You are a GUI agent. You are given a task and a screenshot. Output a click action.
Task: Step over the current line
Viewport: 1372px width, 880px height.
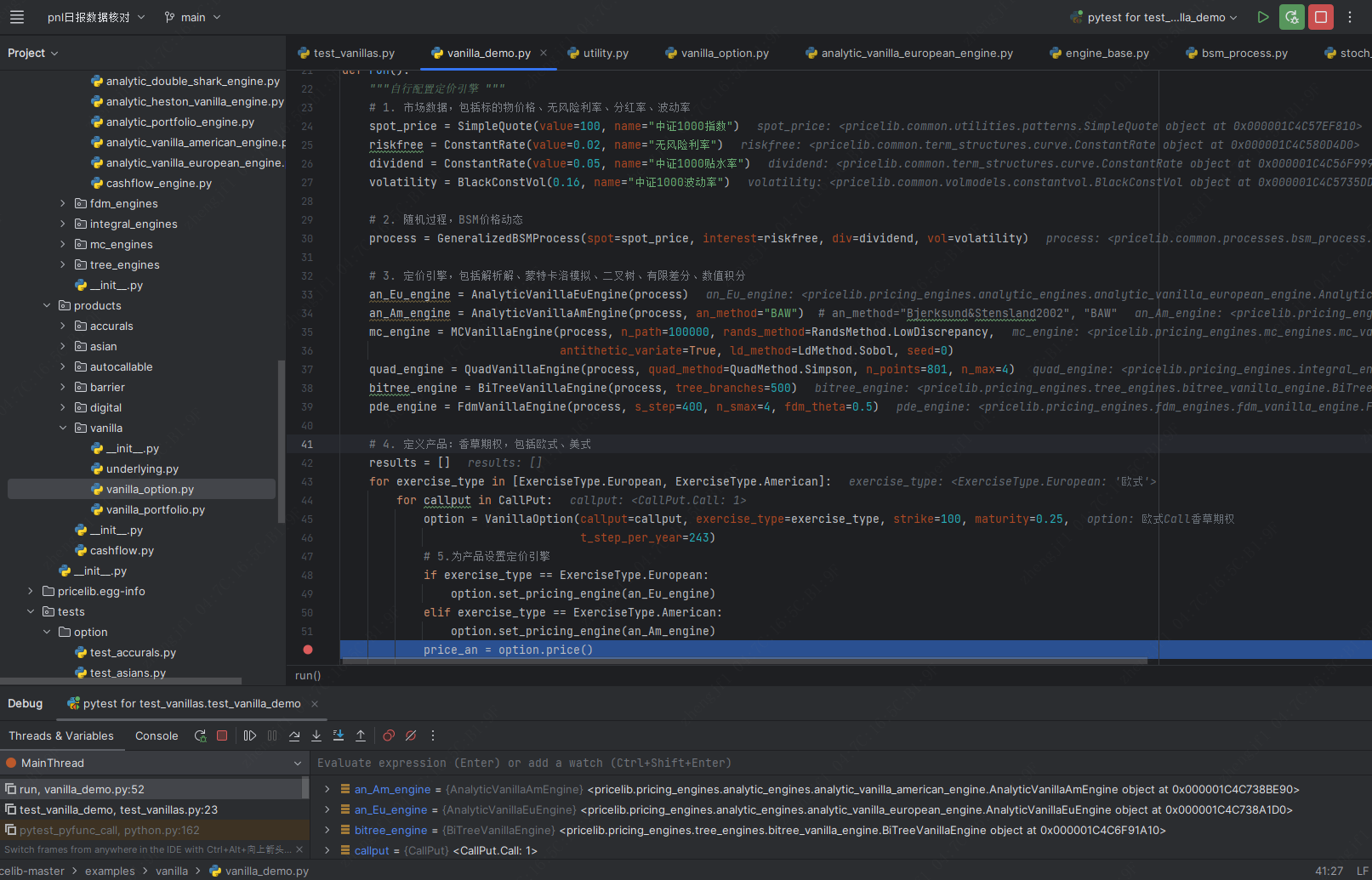coord(294,735)
